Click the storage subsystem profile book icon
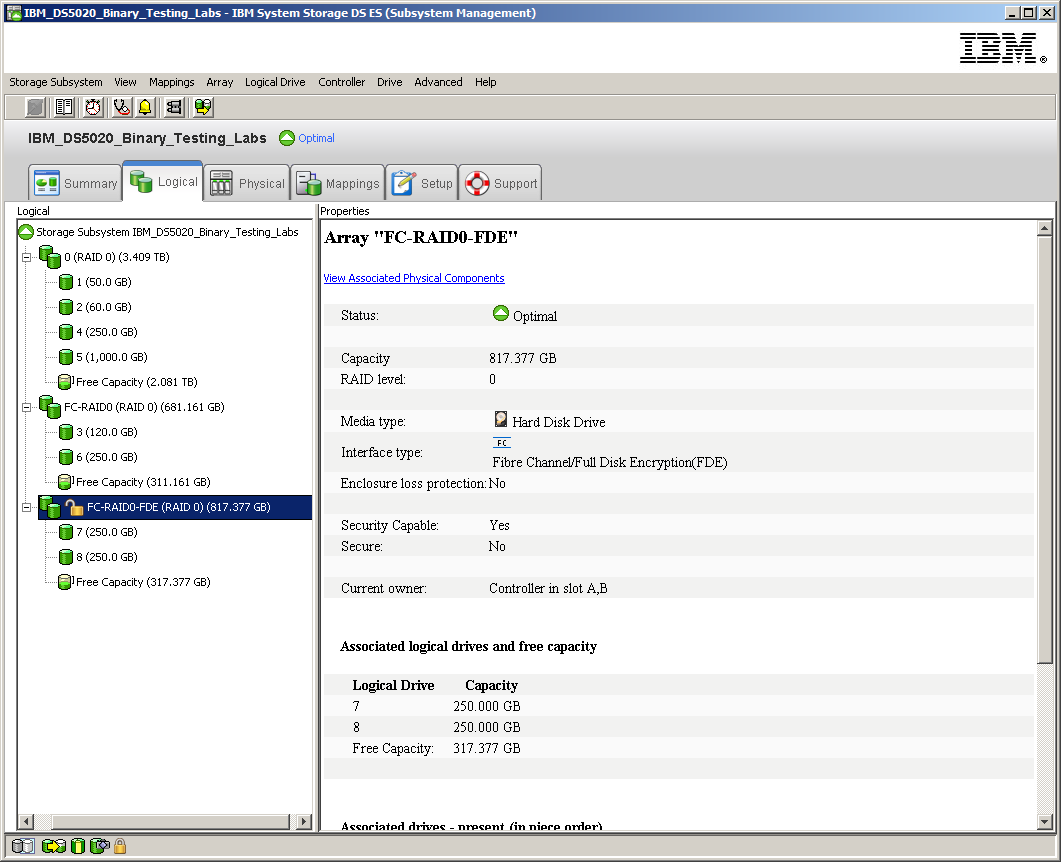This screenshot has height=862, width=1061. tap(64, 107)
